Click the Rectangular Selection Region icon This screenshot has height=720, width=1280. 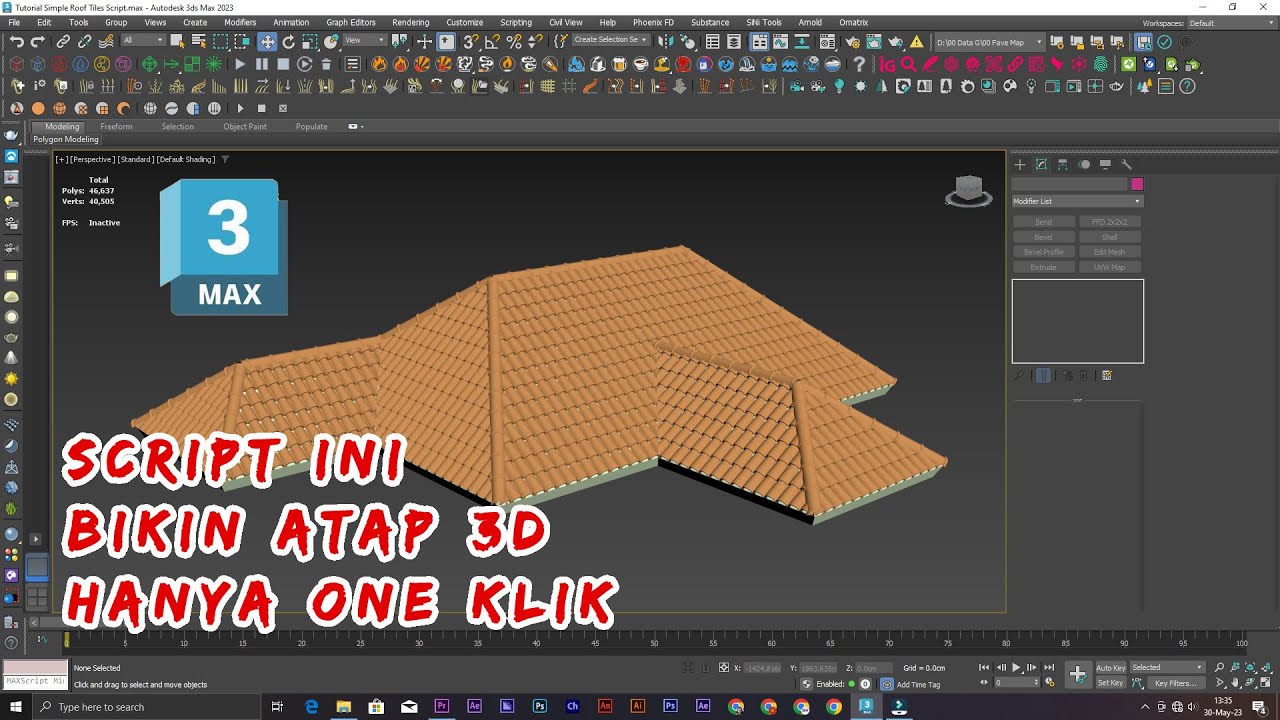220,42
